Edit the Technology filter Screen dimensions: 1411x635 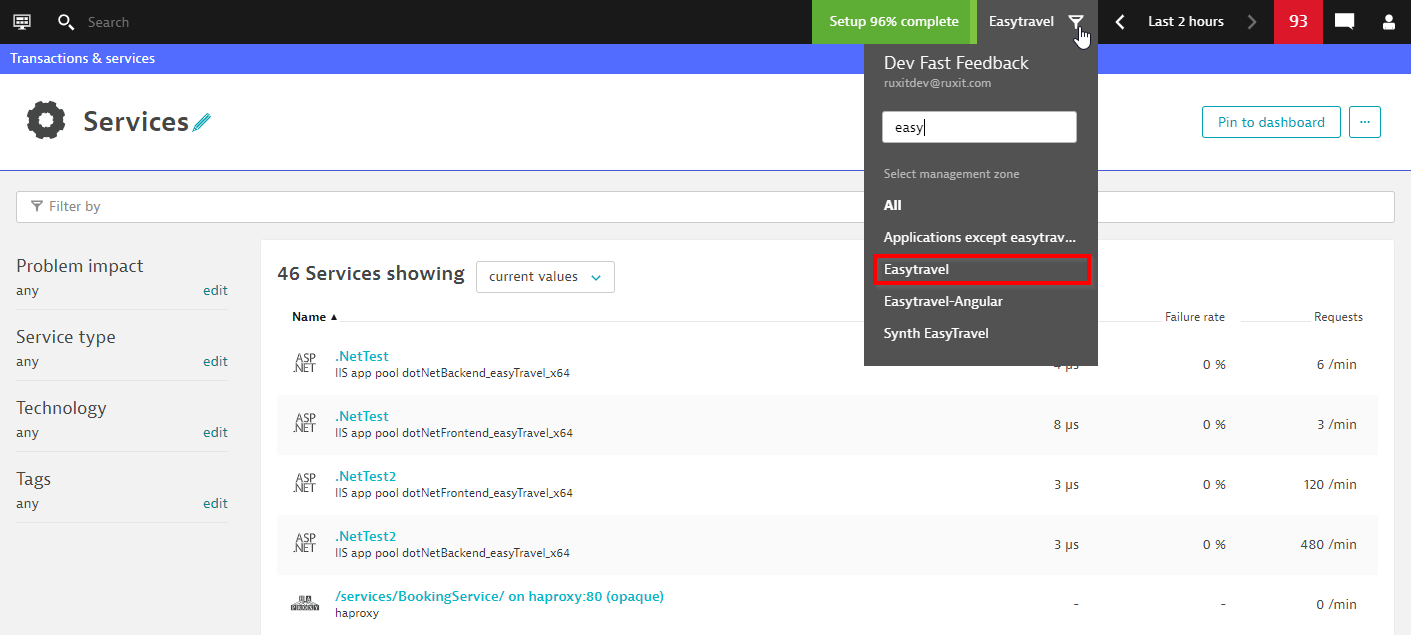pyautogui.click(x=215, y=433)
